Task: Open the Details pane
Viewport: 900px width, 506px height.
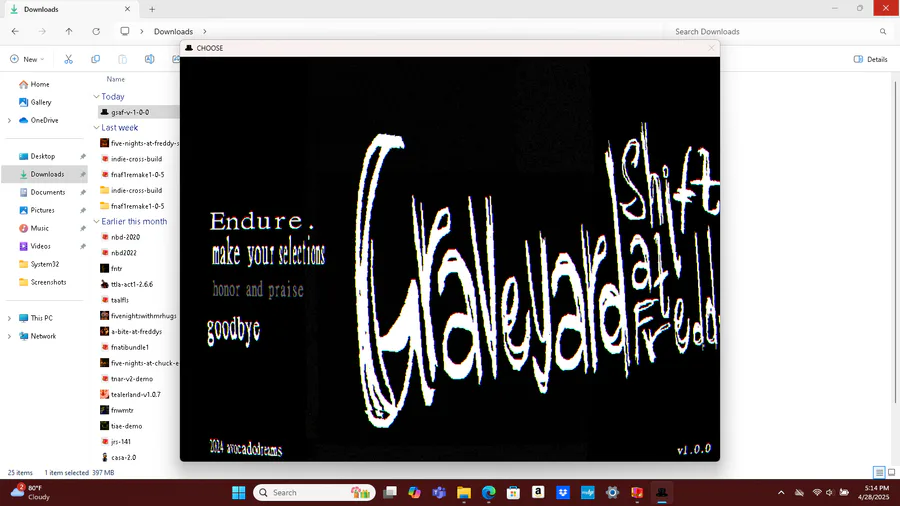Action: 870,59
